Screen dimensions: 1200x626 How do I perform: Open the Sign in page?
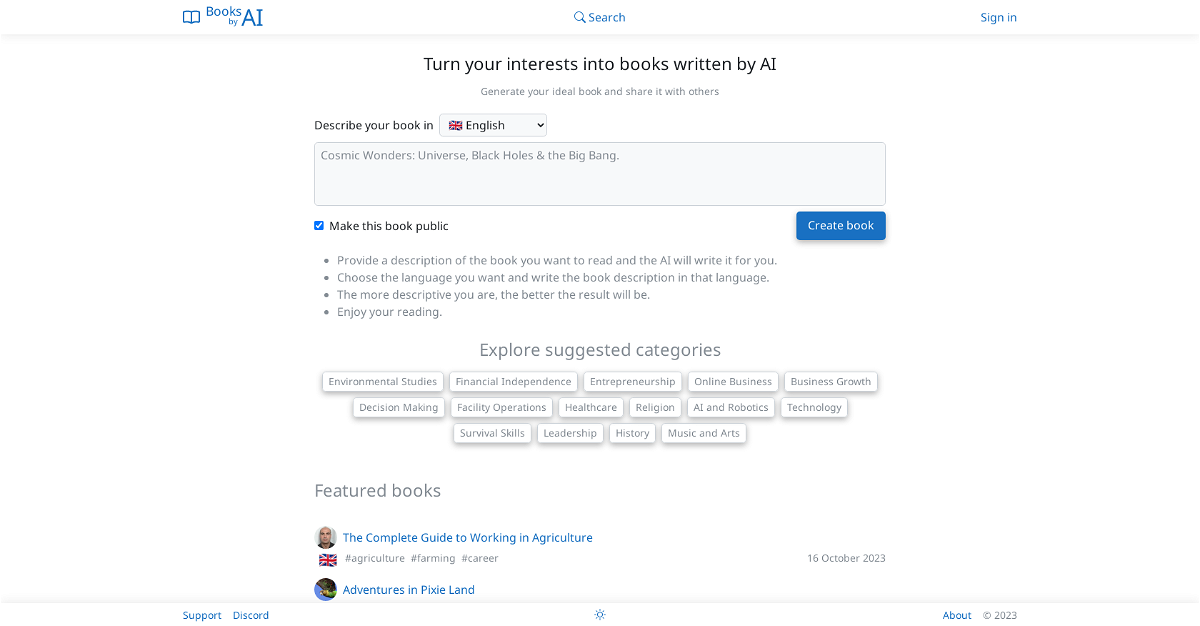click(998, 17)
